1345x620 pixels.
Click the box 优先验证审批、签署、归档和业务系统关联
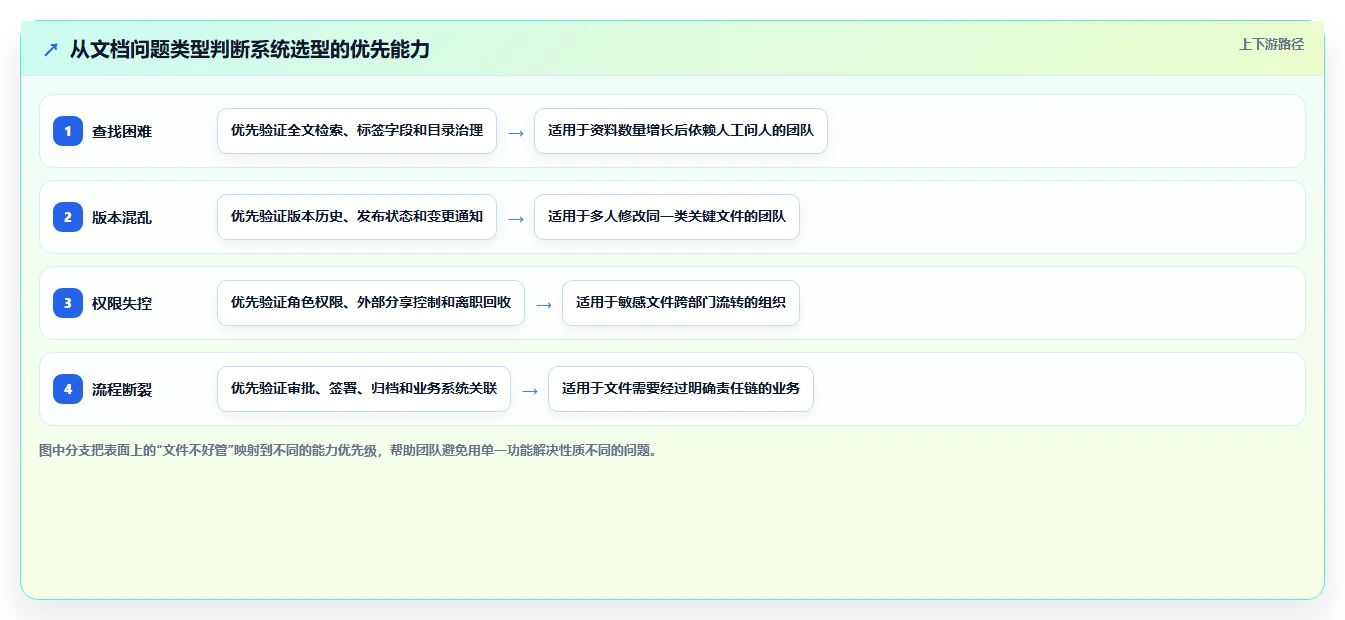coord(364,389)
